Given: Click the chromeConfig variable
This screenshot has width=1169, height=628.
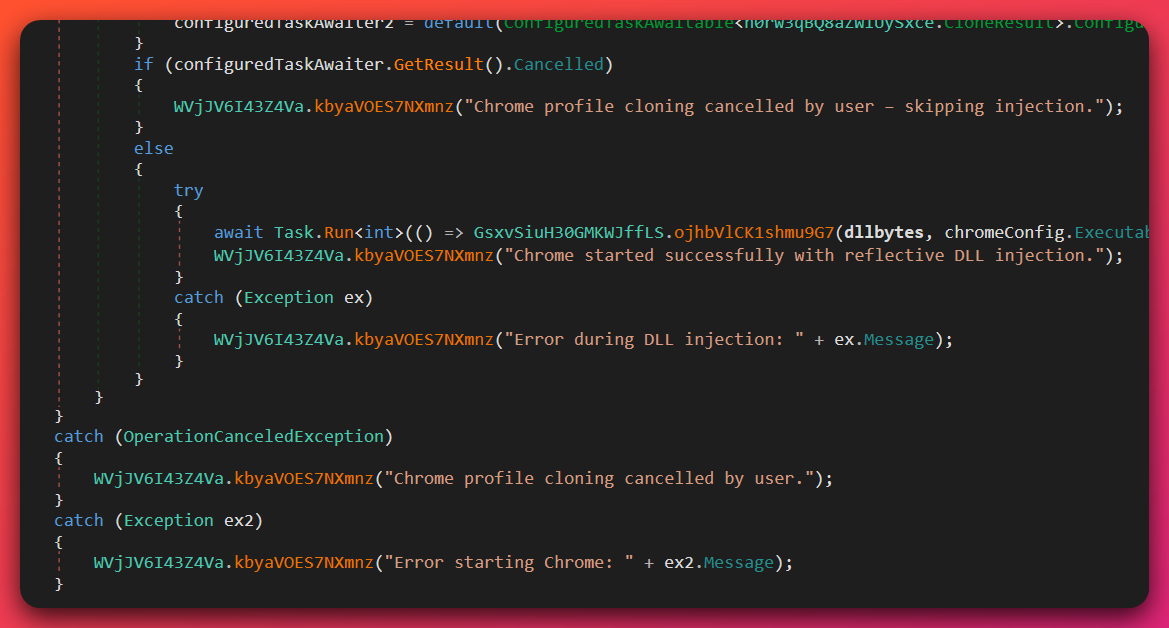Looking at the screenshot, I should pos(1004,233).
